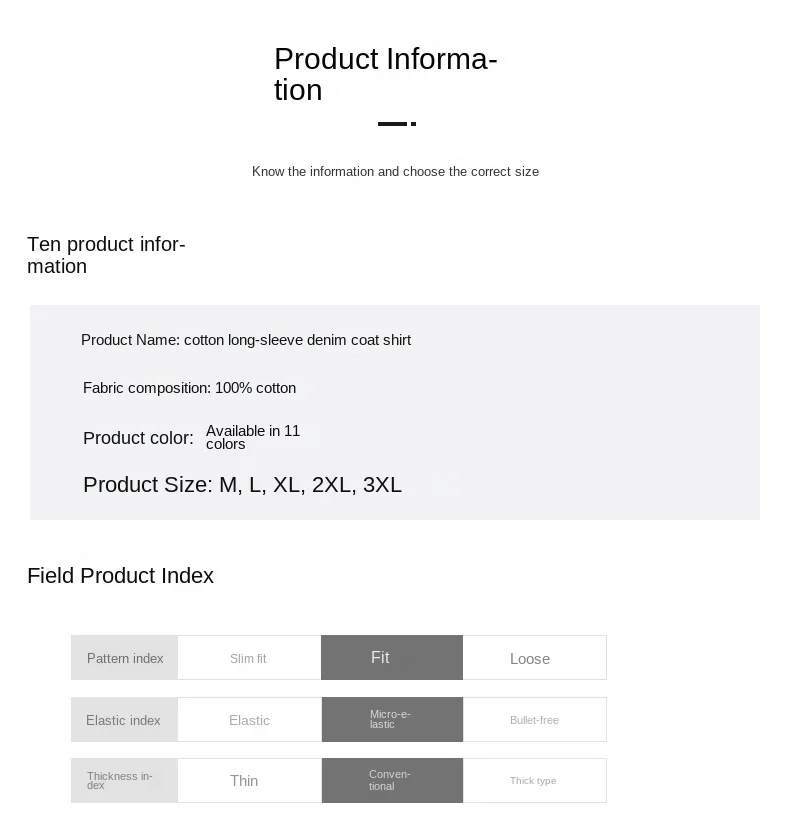The height and width of the screenshot is (838, 790).
Task: Click the Product Size text line
Action: coord(242,485)
